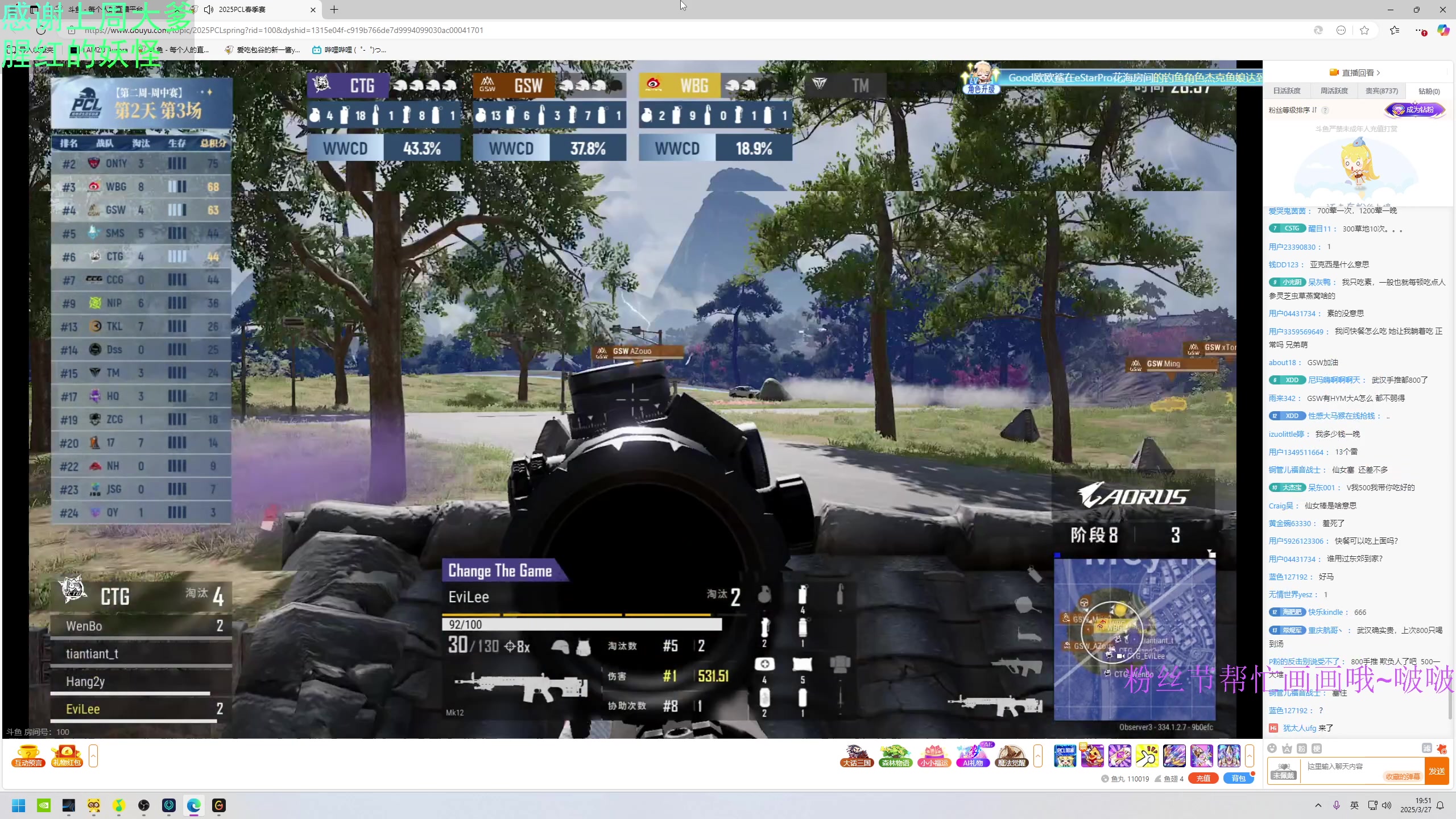This screenshot has width=1456, height=819.
Task: Open NVIDIA app from taskbar
Action: click(x=44, y=805)
